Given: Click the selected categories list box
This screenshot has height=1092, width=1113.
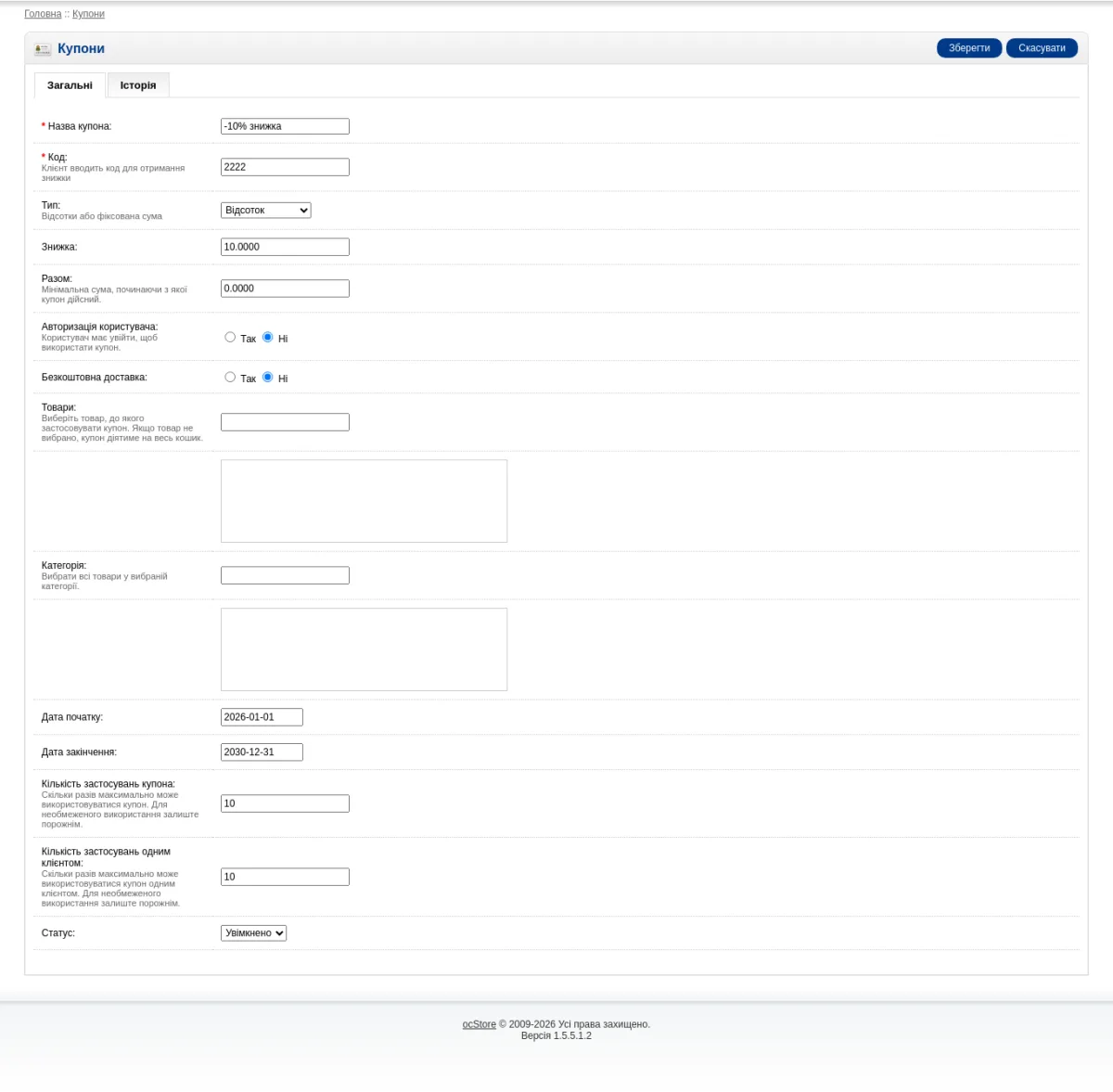Looking at the screenshot, I should [x=364, y=649].
